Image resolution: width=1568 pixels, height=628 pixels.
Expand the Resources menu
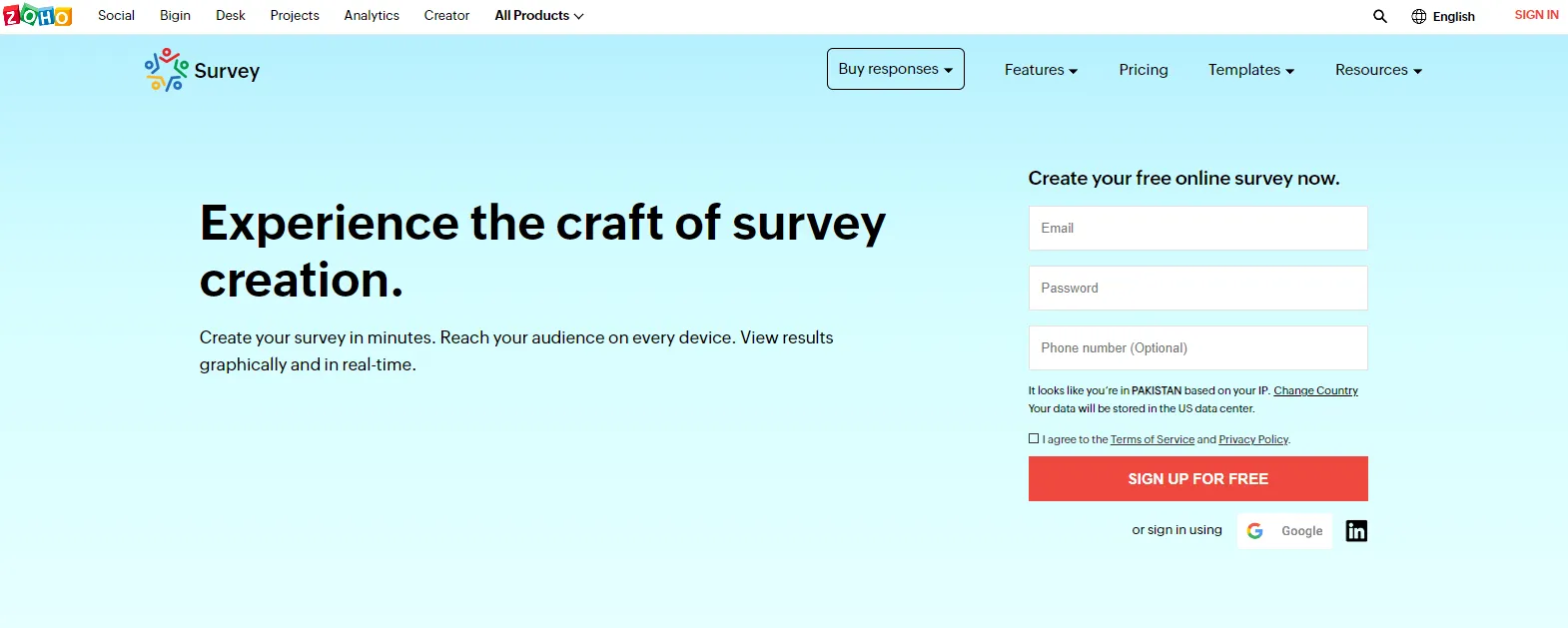pyautogui.click(x=1378, y=70)
